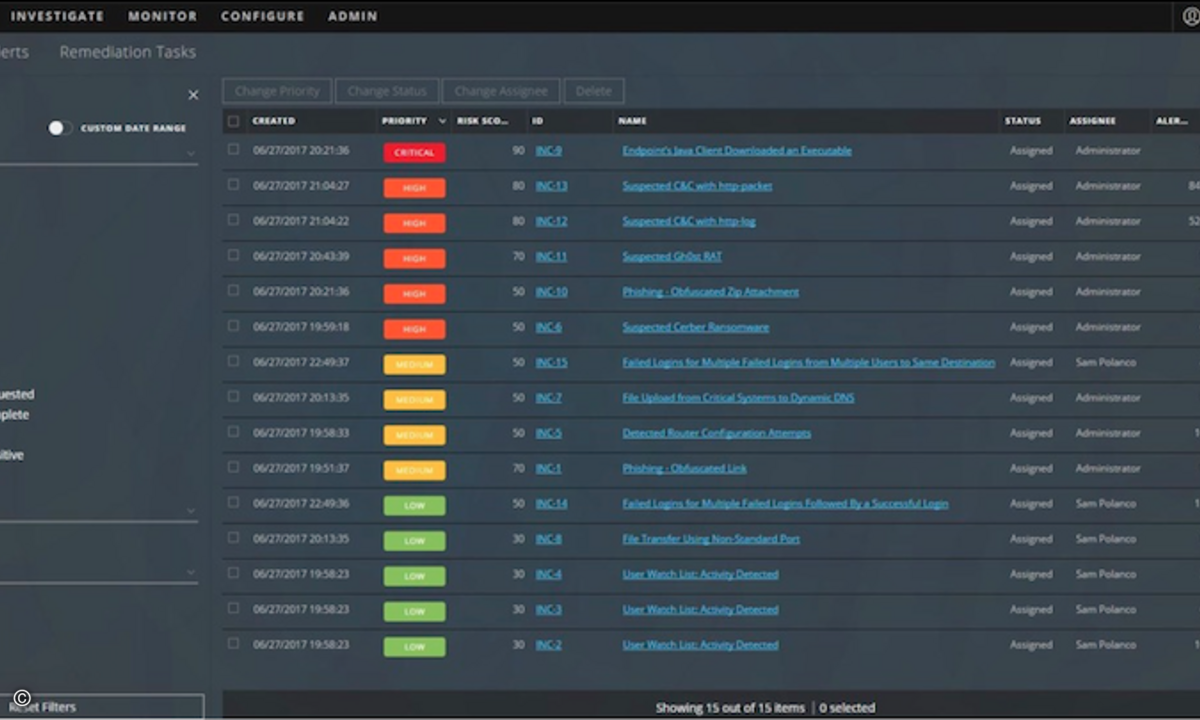Expand the dropdown below Custom Date Range
Screen dimensions: 1200x720
pyautogui.click(x=191, y=154)
